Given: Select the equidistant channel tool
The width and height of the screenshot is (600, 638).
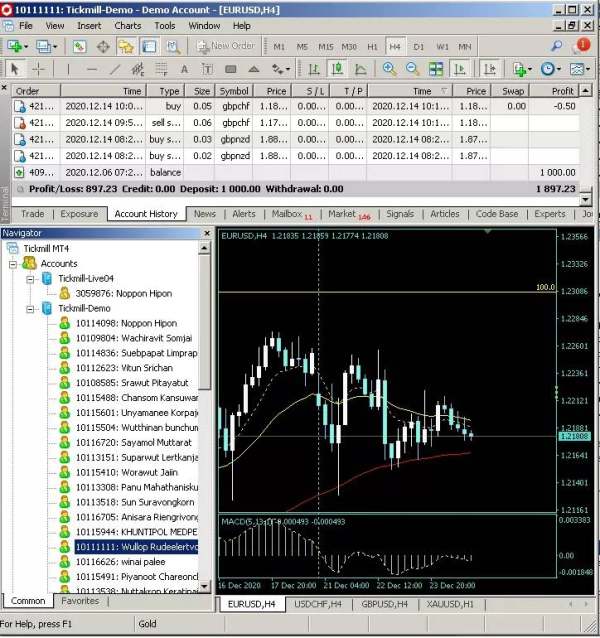Looking at the screenshot, I should [x=138, y=69].
